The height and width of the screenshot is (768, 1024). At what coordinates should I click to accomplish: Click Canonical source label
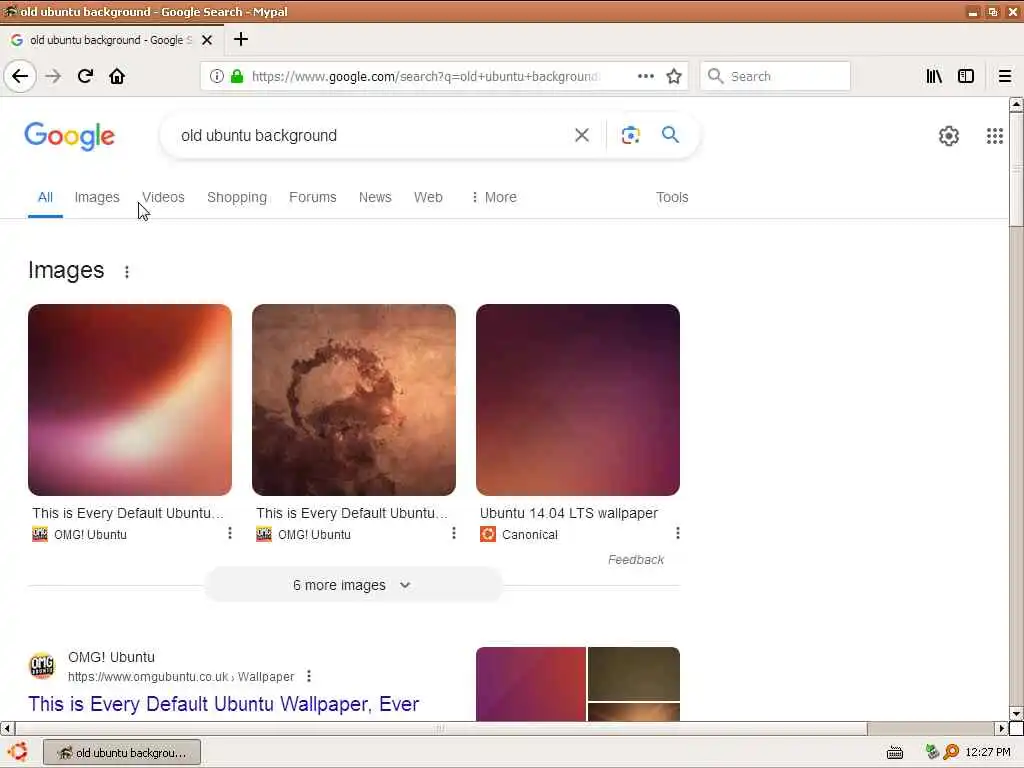coord(530,535)
